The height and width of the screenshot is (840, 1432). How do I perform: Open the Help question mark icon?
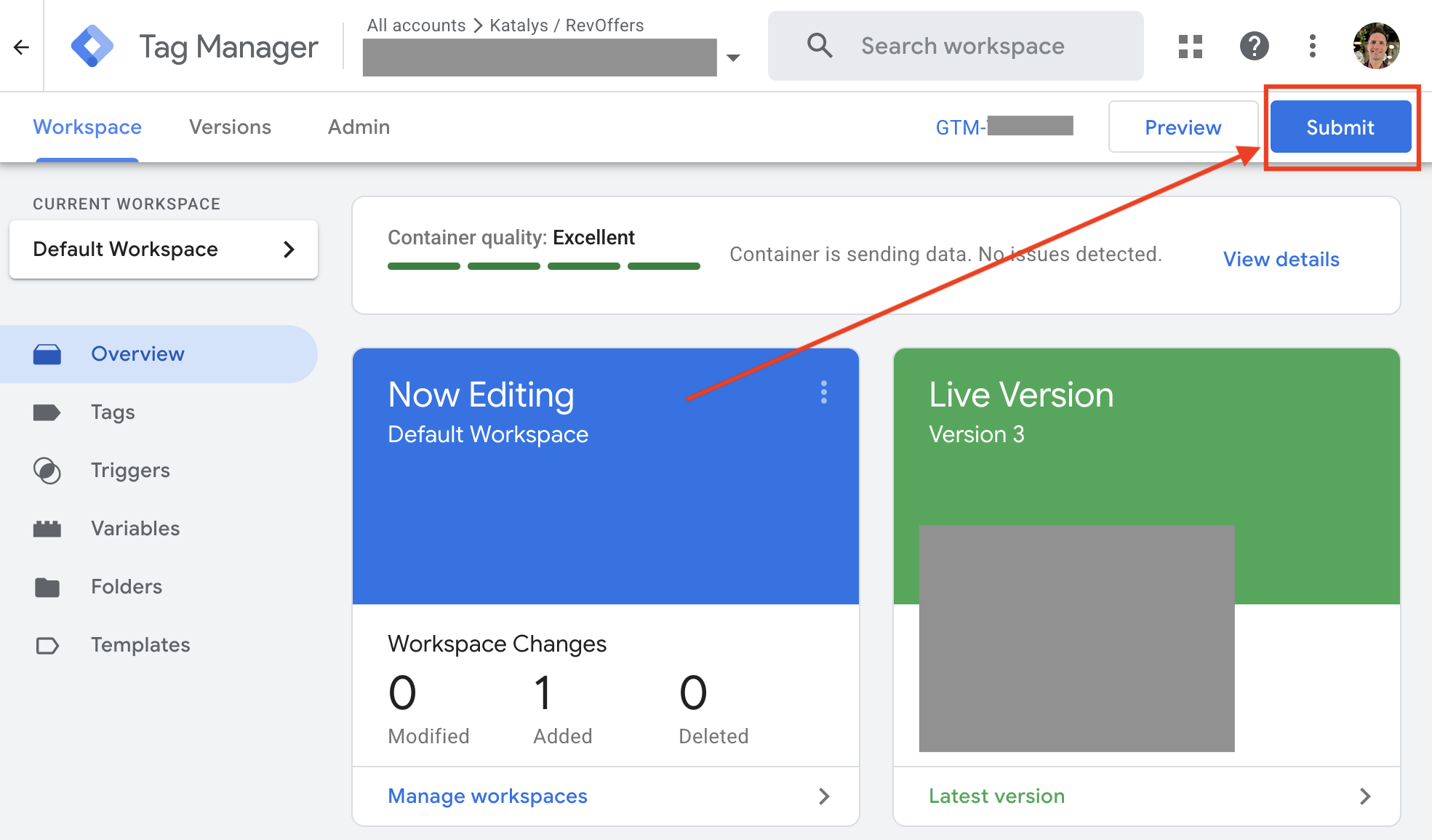[x=1254, y=47]
